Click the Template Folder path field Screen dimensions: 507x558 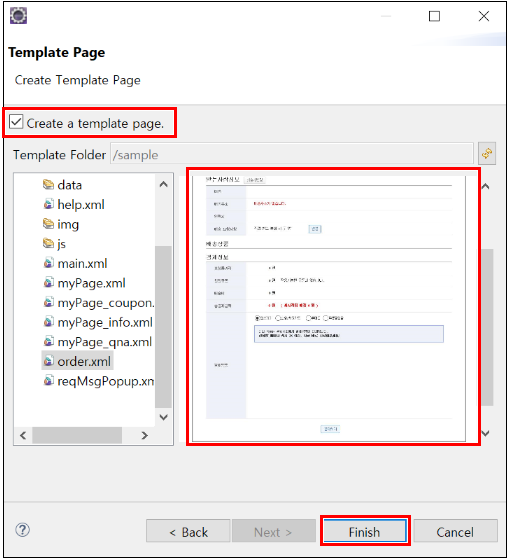click(292, 154)
